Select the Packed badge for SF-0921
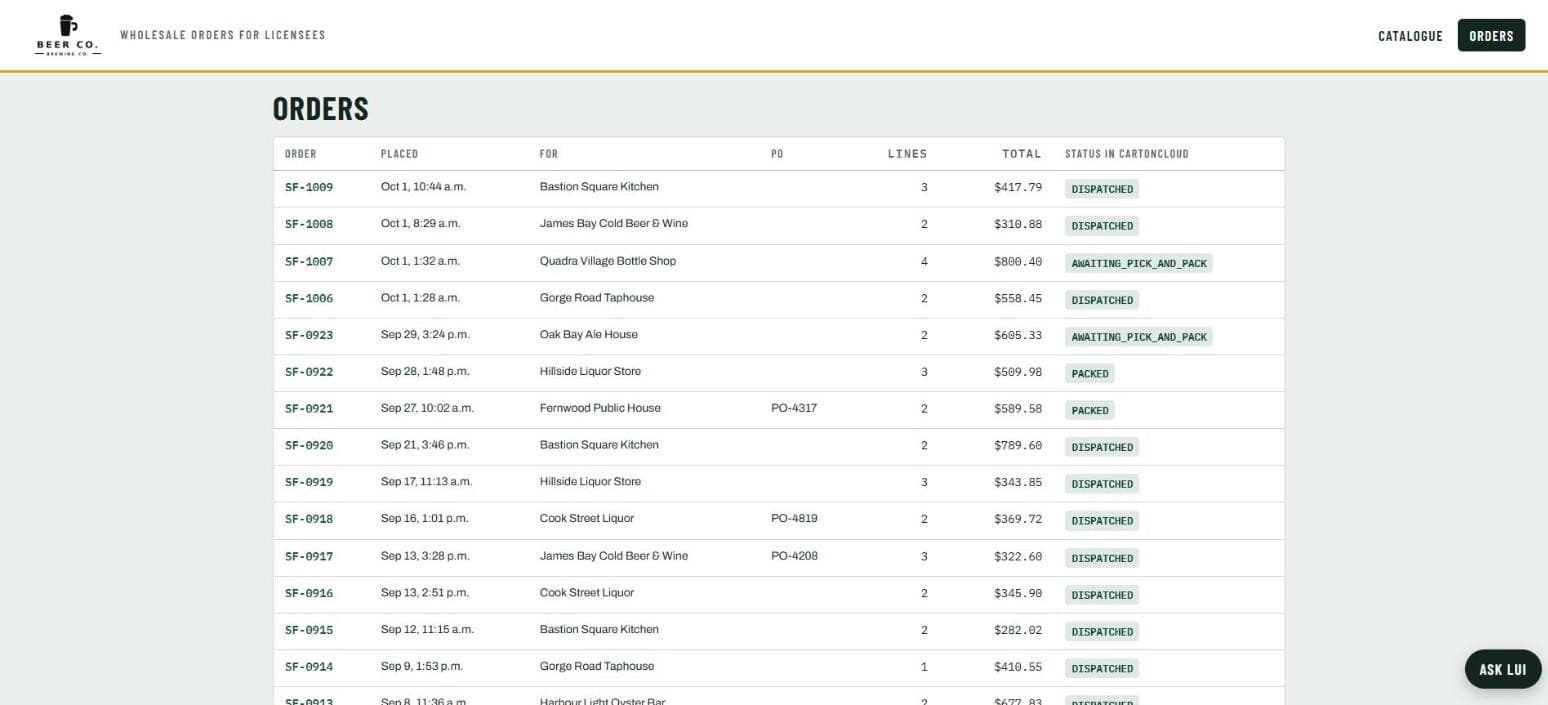Screen dimensions: 1548x705 [x=1090, y=410]
